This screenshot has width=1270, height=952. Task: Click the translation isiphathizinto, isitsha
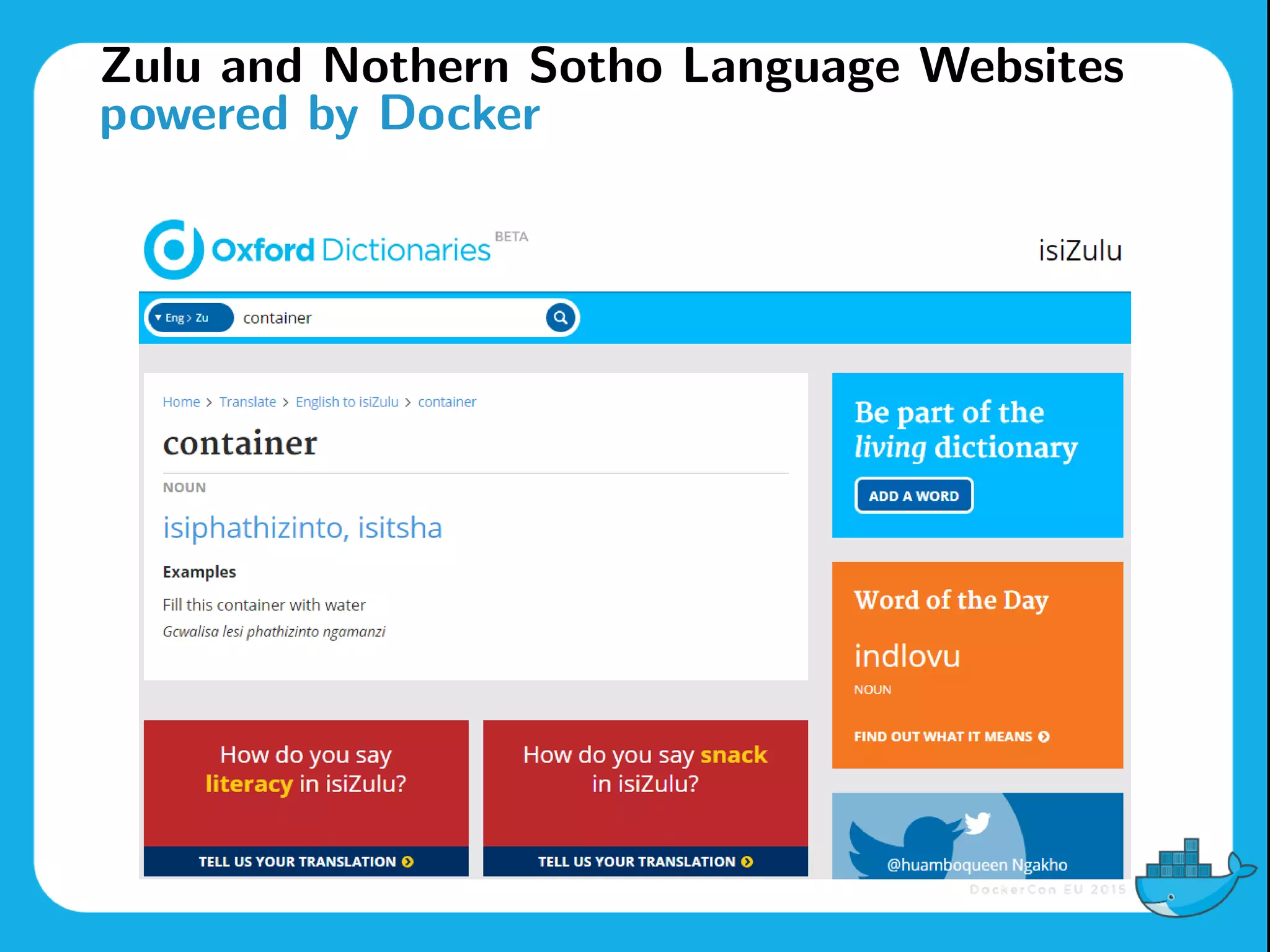tap(302, 528)
